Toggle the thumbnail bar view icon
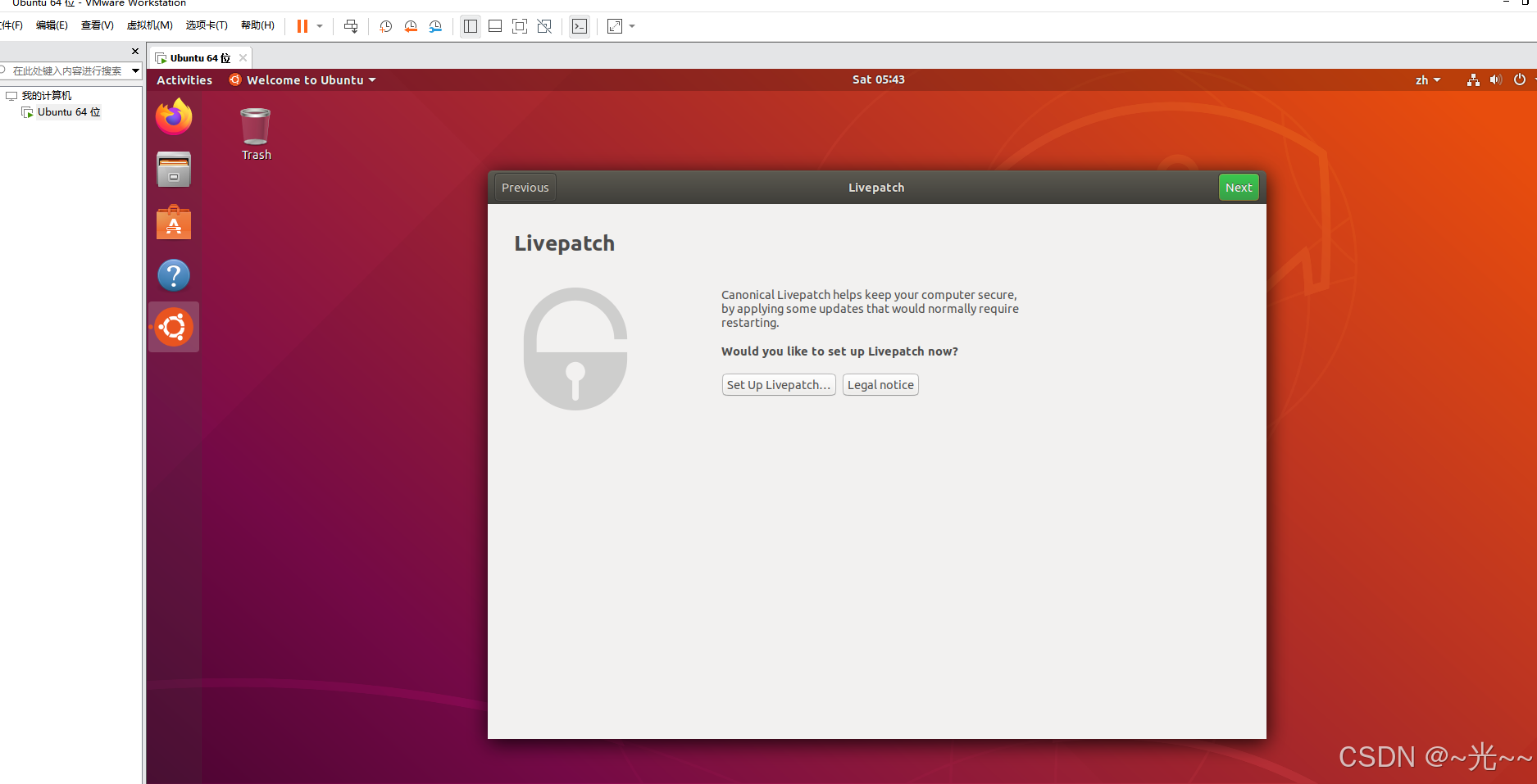This screenshot has height=784, width=1537. click(x=495, y=26)
